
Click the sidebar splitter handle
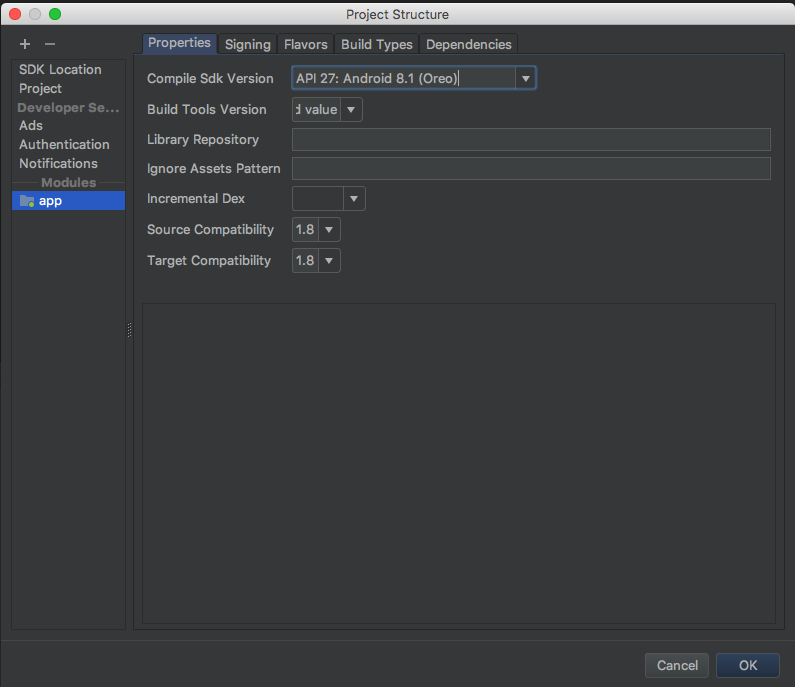(130, 330)
